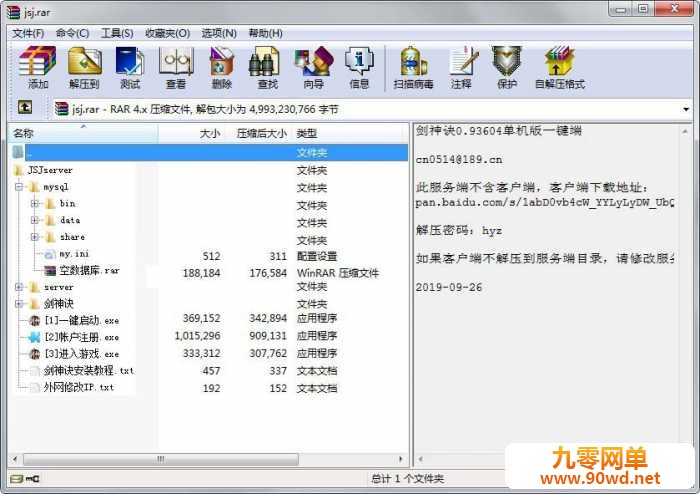Open the Comment (注释) tool
Viewport: 700px width, 494px height.
(x=461, y=68)
